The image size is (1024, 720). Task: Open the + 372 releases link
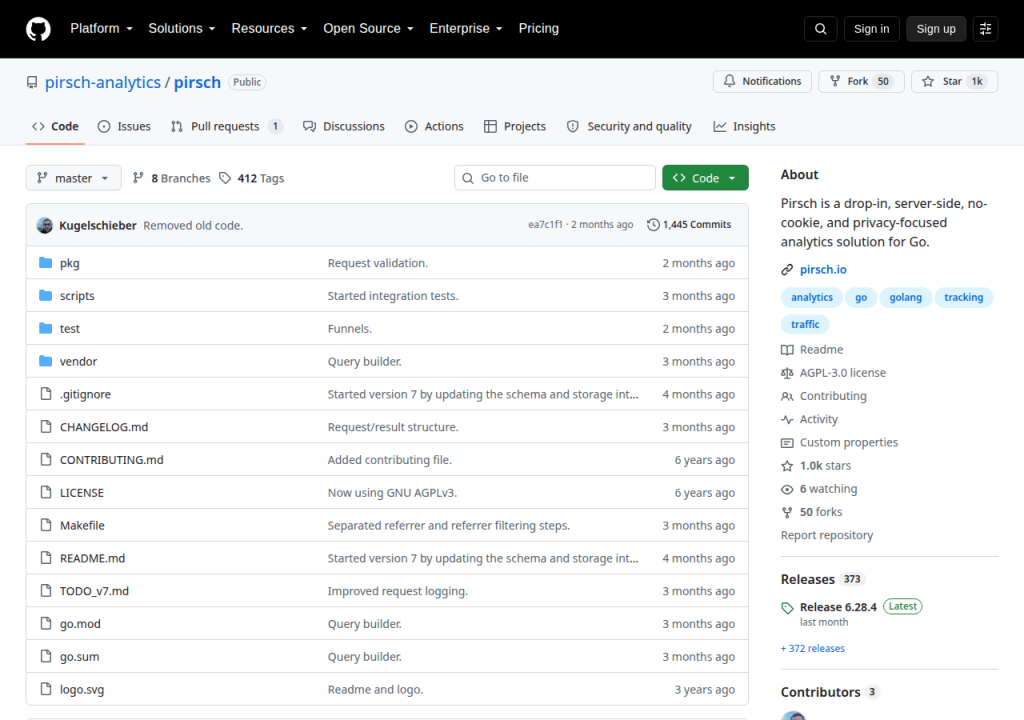click(x=812, y=648)
